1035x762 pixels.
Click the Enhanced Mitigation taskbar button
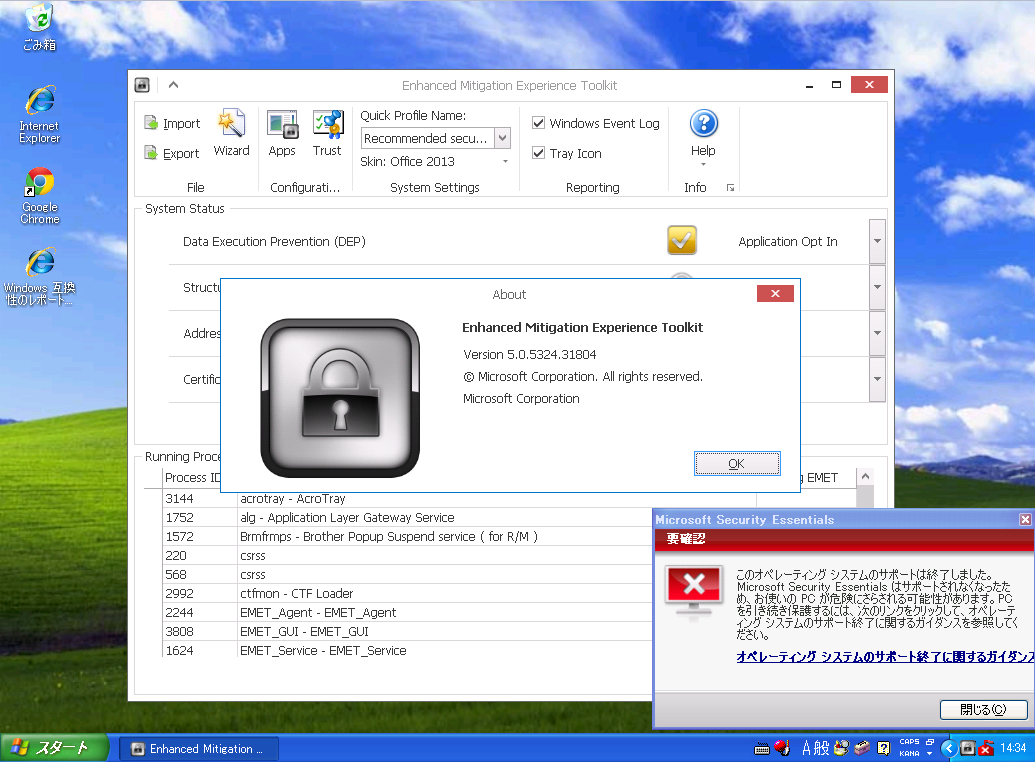click(x=199, y=749)
